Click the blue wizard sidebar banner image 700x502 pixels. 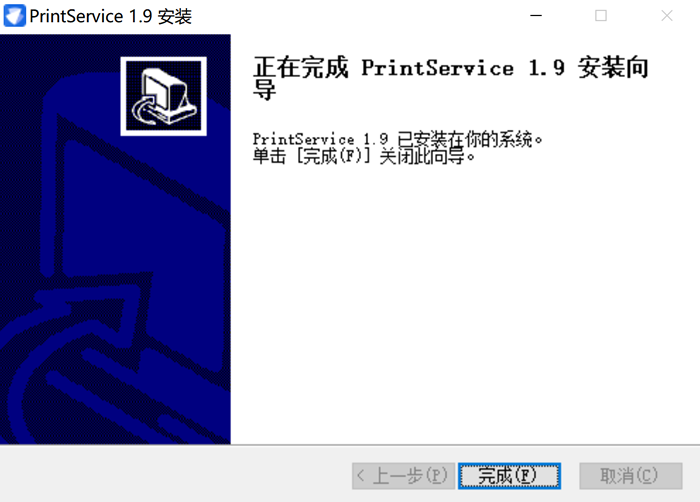tap(115, 239)
